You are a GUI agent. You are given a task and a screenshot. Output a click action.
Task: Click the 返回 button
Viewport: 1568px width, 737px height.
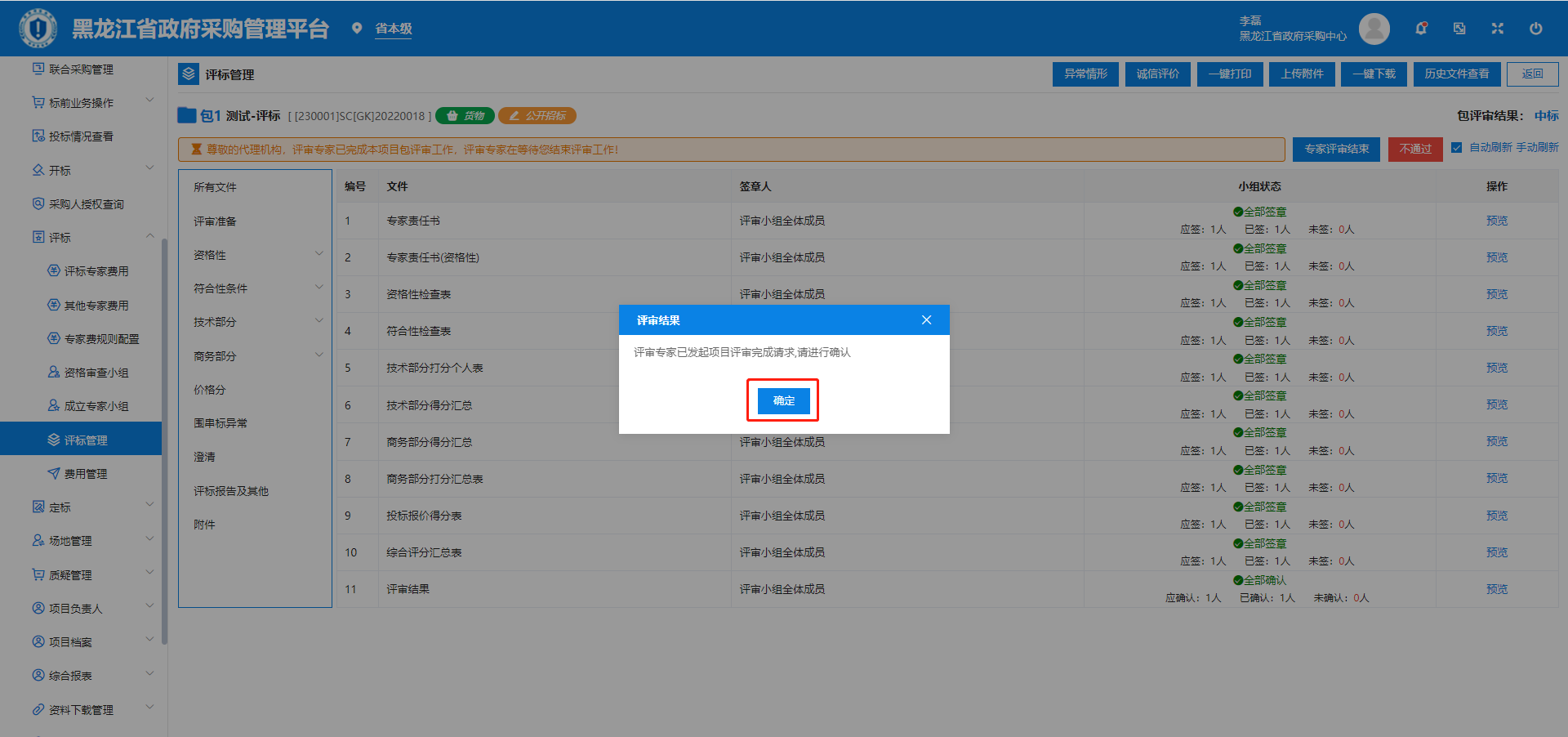click(1533, 74)
